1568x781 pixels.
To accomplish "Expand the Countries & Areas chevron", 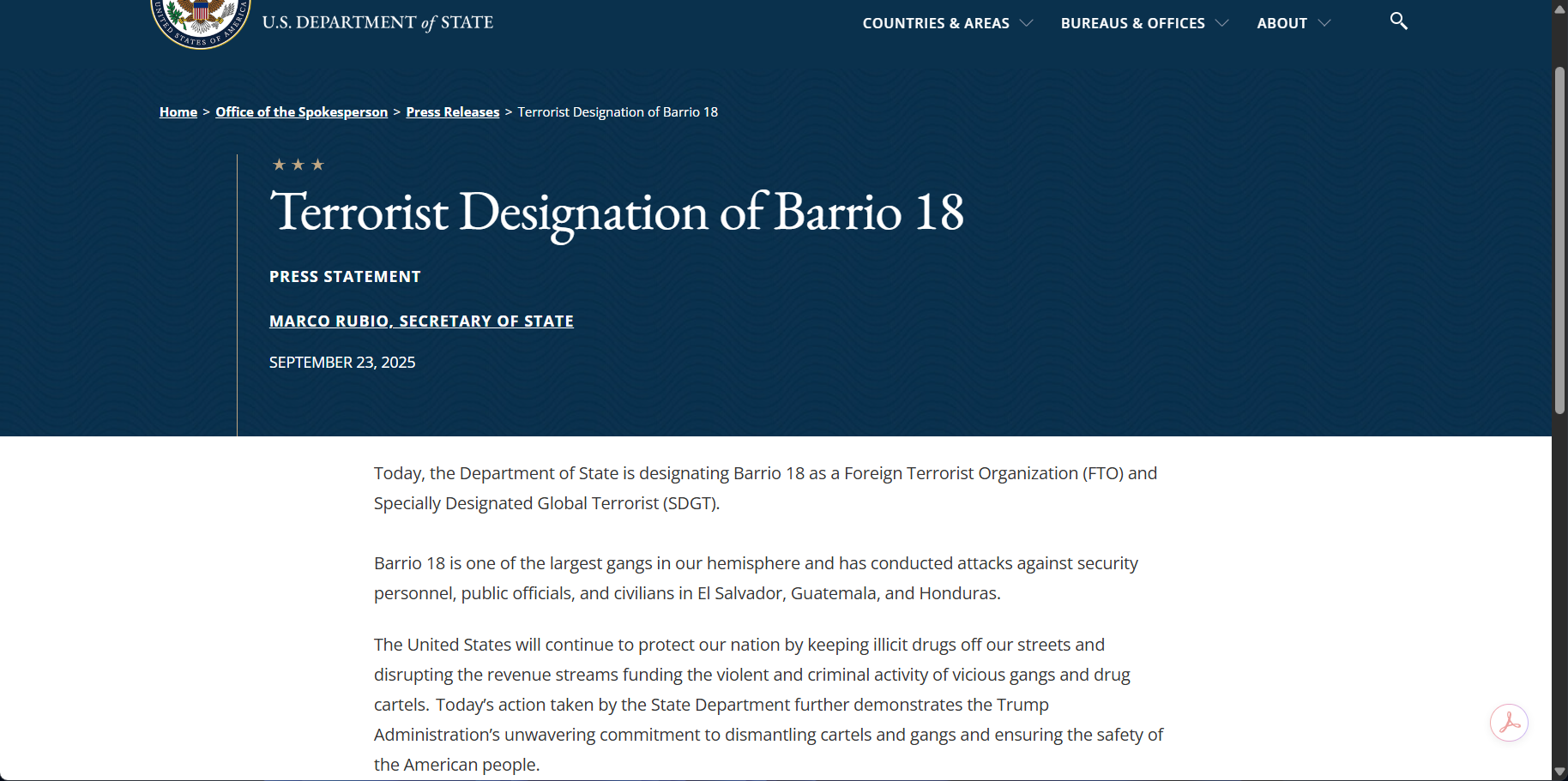I will coord(1026,23).
